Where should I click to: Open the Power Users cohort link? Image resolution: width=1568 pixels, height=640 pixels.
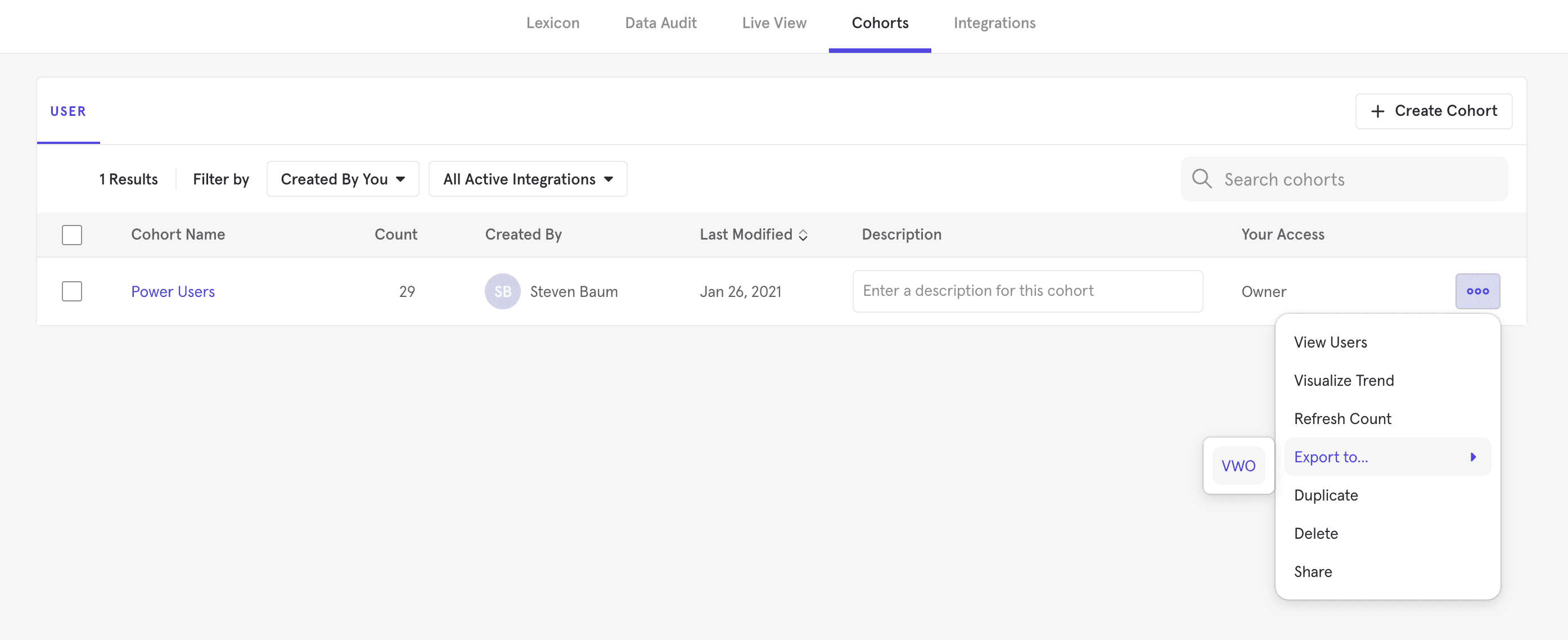click(173, 292)
